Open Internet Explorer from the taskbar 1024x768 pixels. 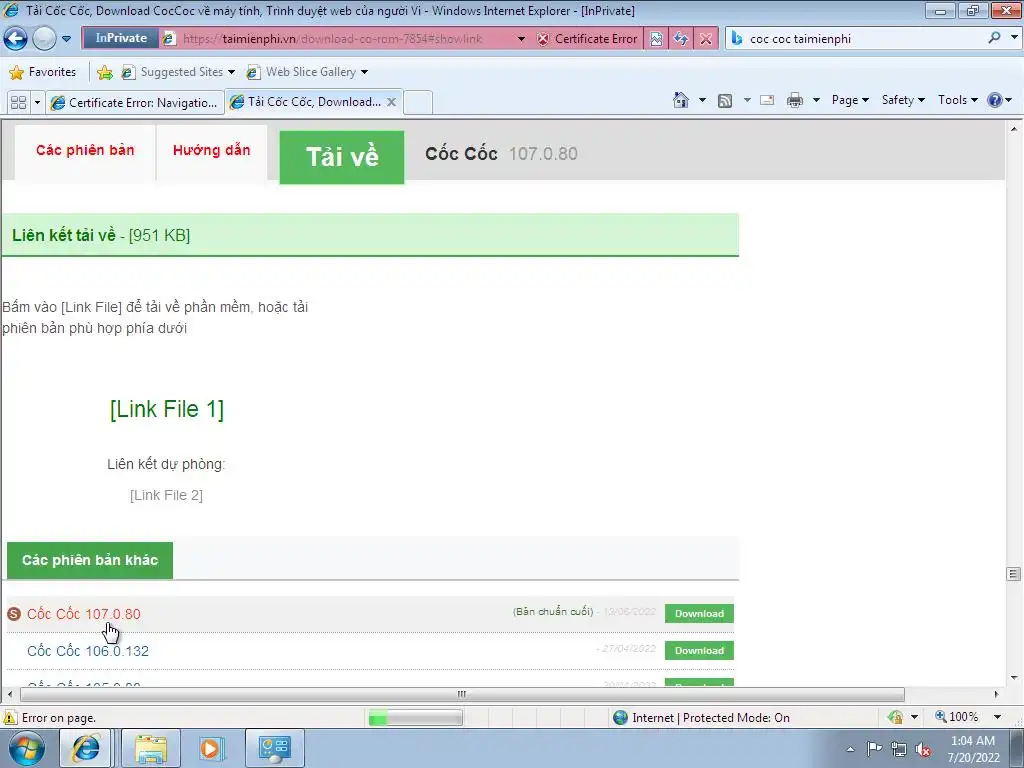pyautogui.click(x=86, y=748)
